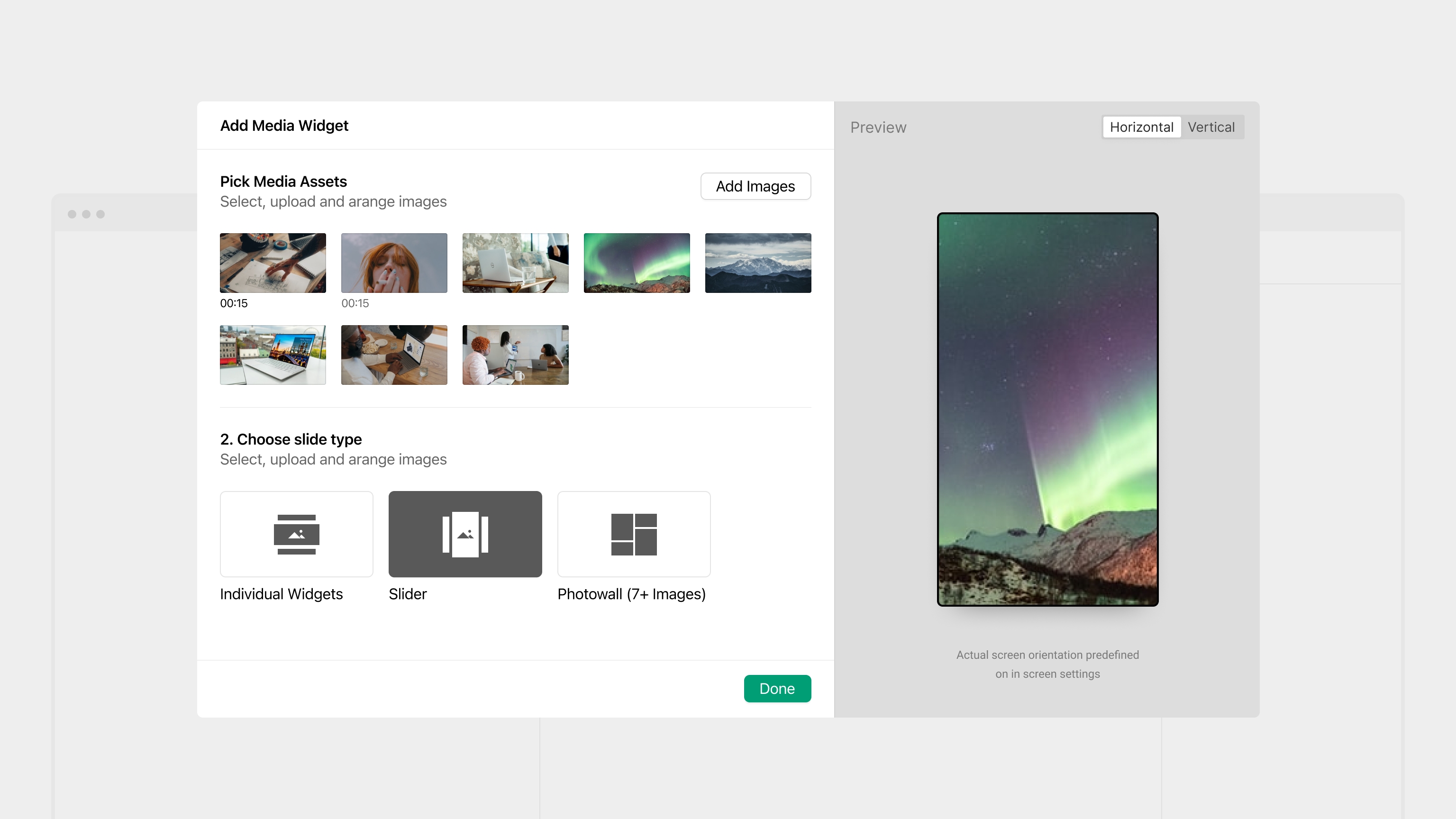Pick the man working at table thumbnail
The image size is (1456, 819).
click(394, 355)
